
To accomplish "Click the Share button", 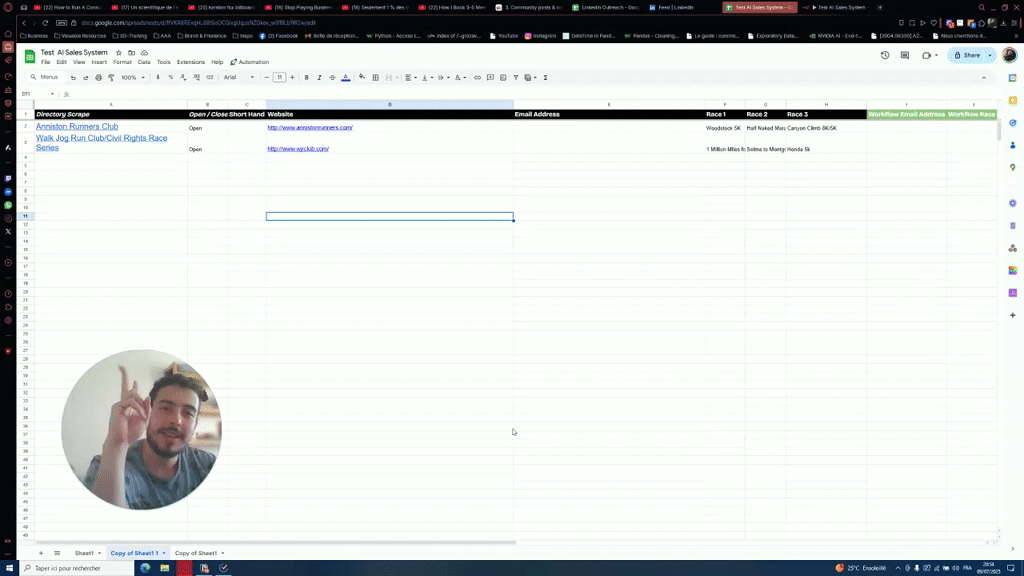I will tap(967, 56).
